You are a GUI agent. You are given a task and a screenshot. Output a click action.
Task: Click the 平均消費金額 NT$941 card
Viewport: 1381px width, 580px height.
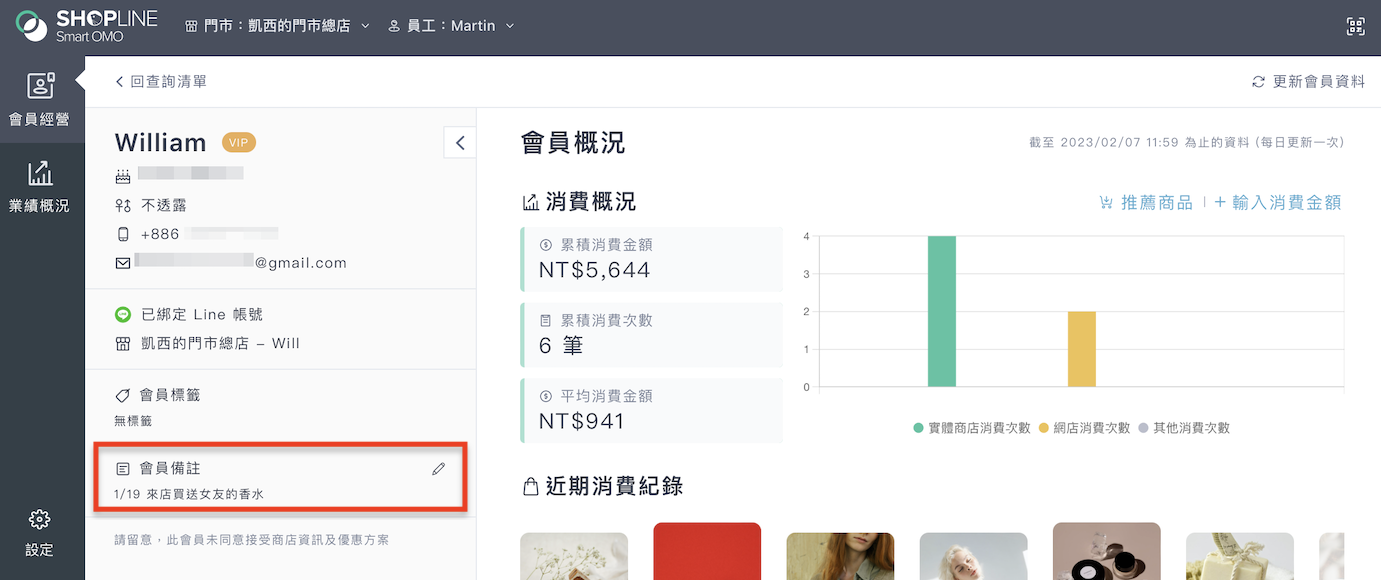tap(652, 411)
